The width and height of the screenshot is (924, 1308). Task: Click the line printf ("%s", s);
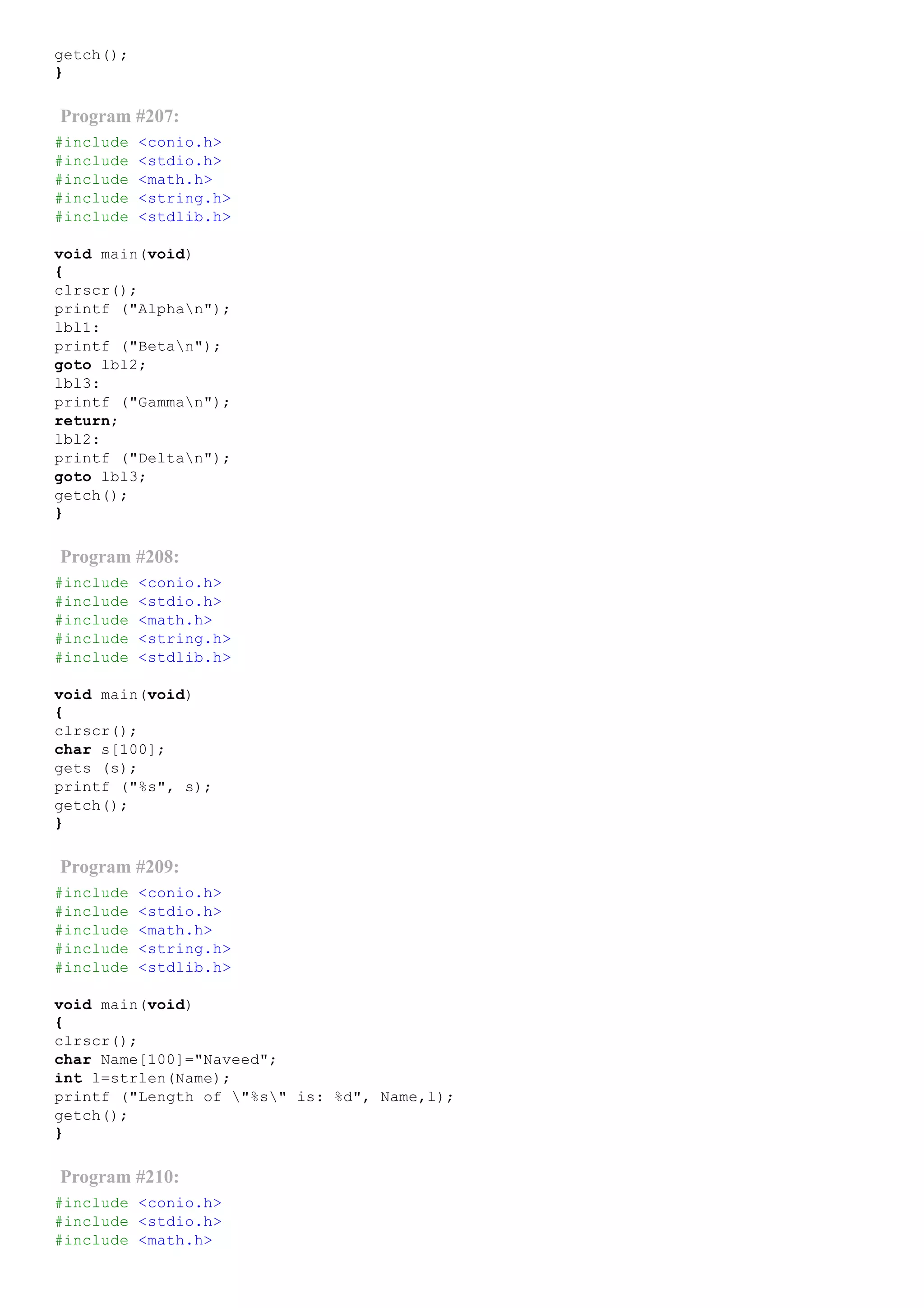pyautogui.click(x=133, y=787)
